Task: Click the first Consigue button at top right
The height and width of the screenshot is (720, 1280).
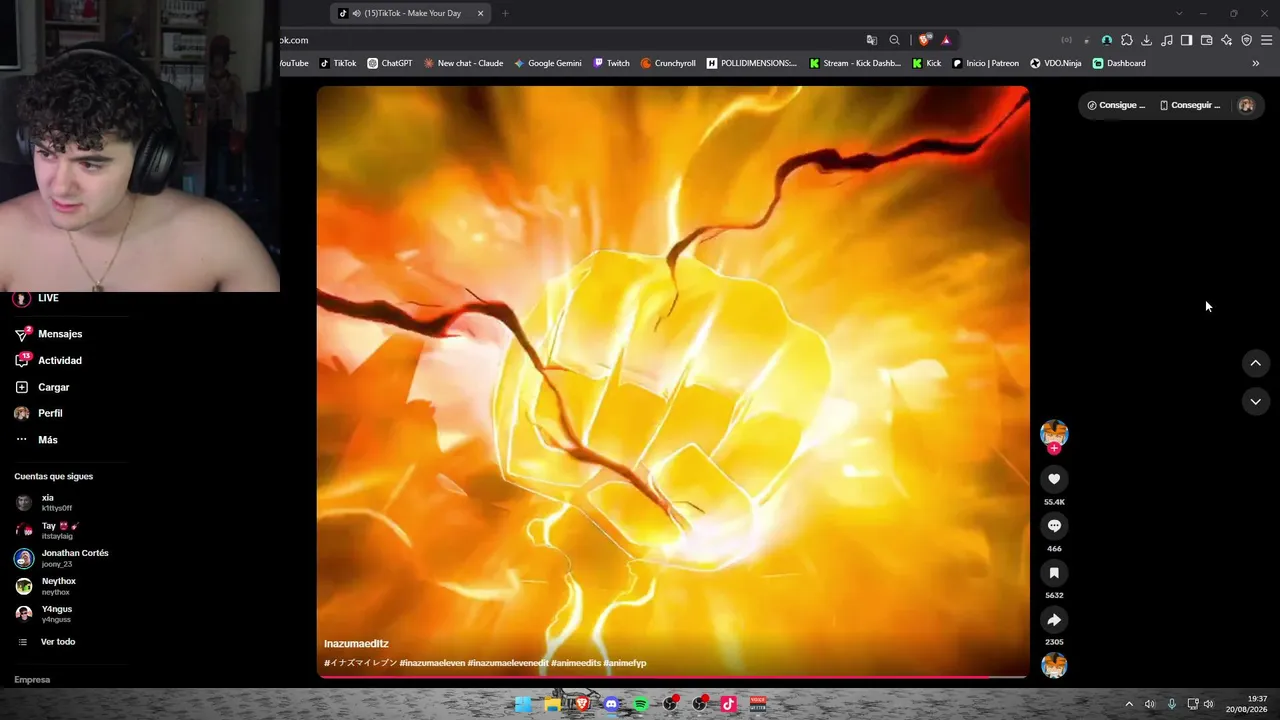Action: pyautogui.click(x=1116, y=105)
